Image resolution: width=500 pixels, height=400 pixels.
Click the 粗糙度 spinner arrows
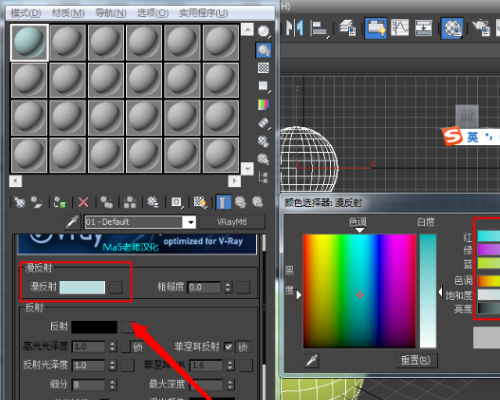[x=228, y=287]
